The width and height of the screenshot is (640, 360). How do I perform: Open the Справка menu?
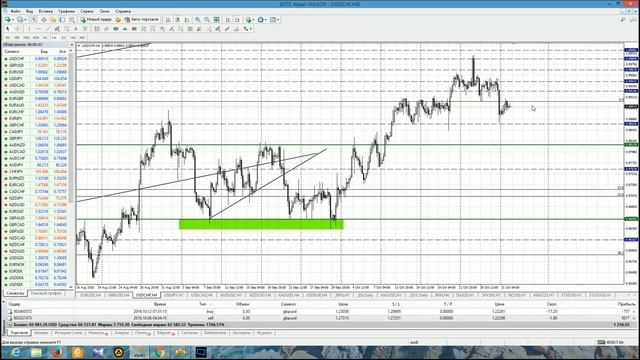123,11
